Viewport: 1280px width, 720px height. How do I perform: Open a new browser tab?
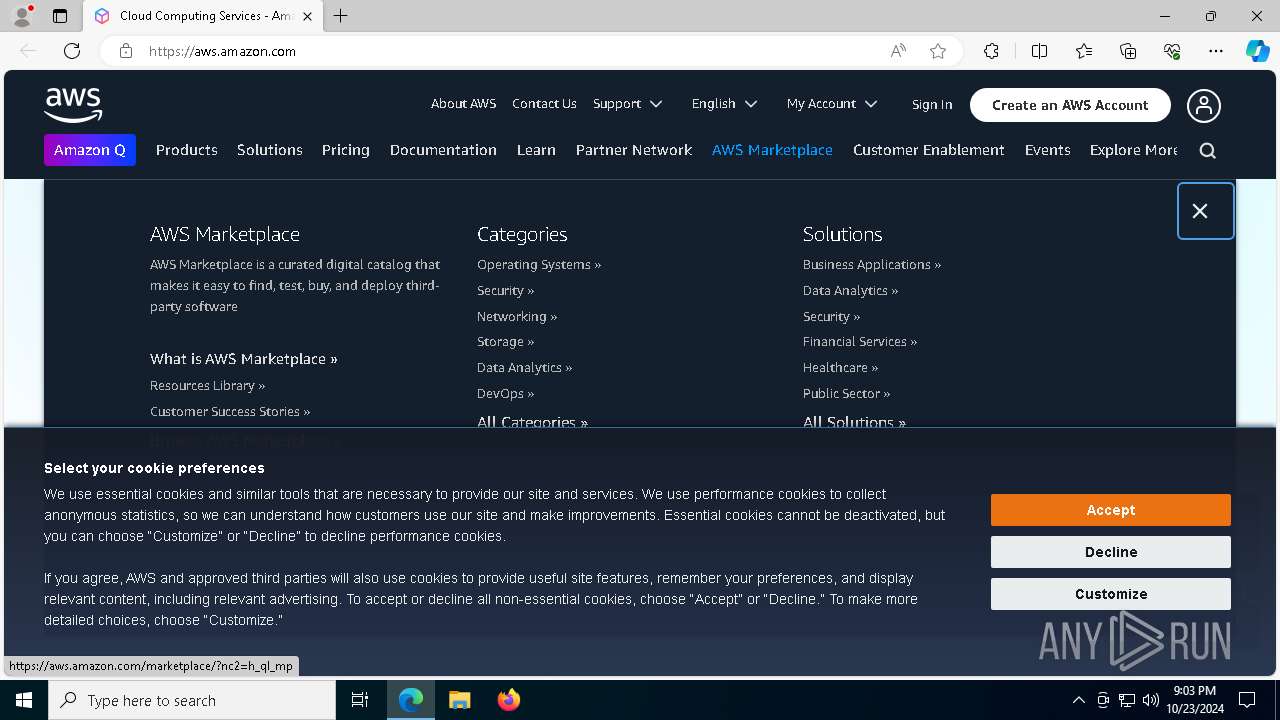tap(341, 16)
